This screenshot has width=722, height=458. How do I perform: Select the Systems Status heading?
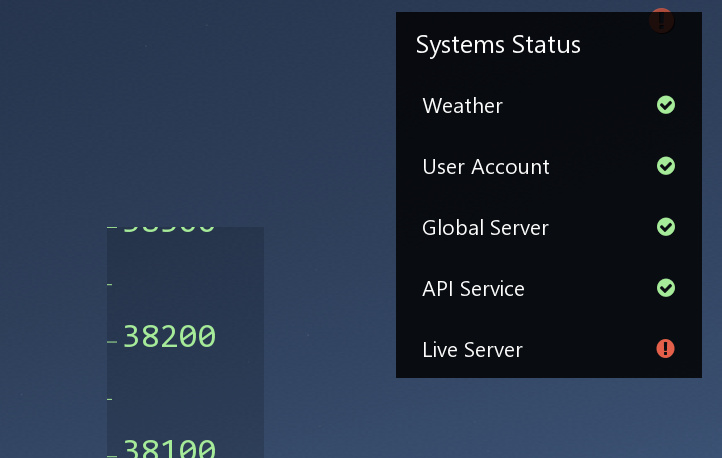[498, 45]
